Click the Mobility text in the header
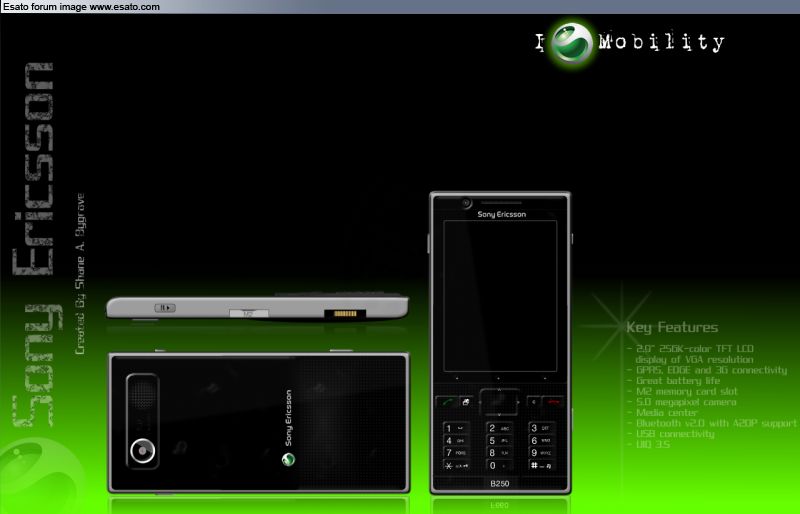The width and height of the screenshot is (800, 514). click(x=661, y=42)
